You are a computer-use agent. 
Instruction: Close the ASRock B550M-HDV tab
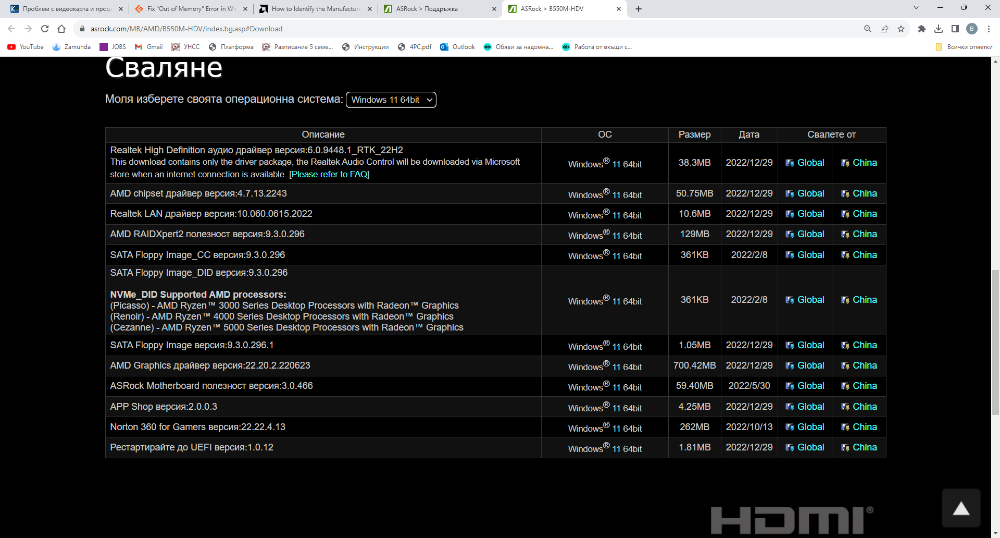click(619, 9)
